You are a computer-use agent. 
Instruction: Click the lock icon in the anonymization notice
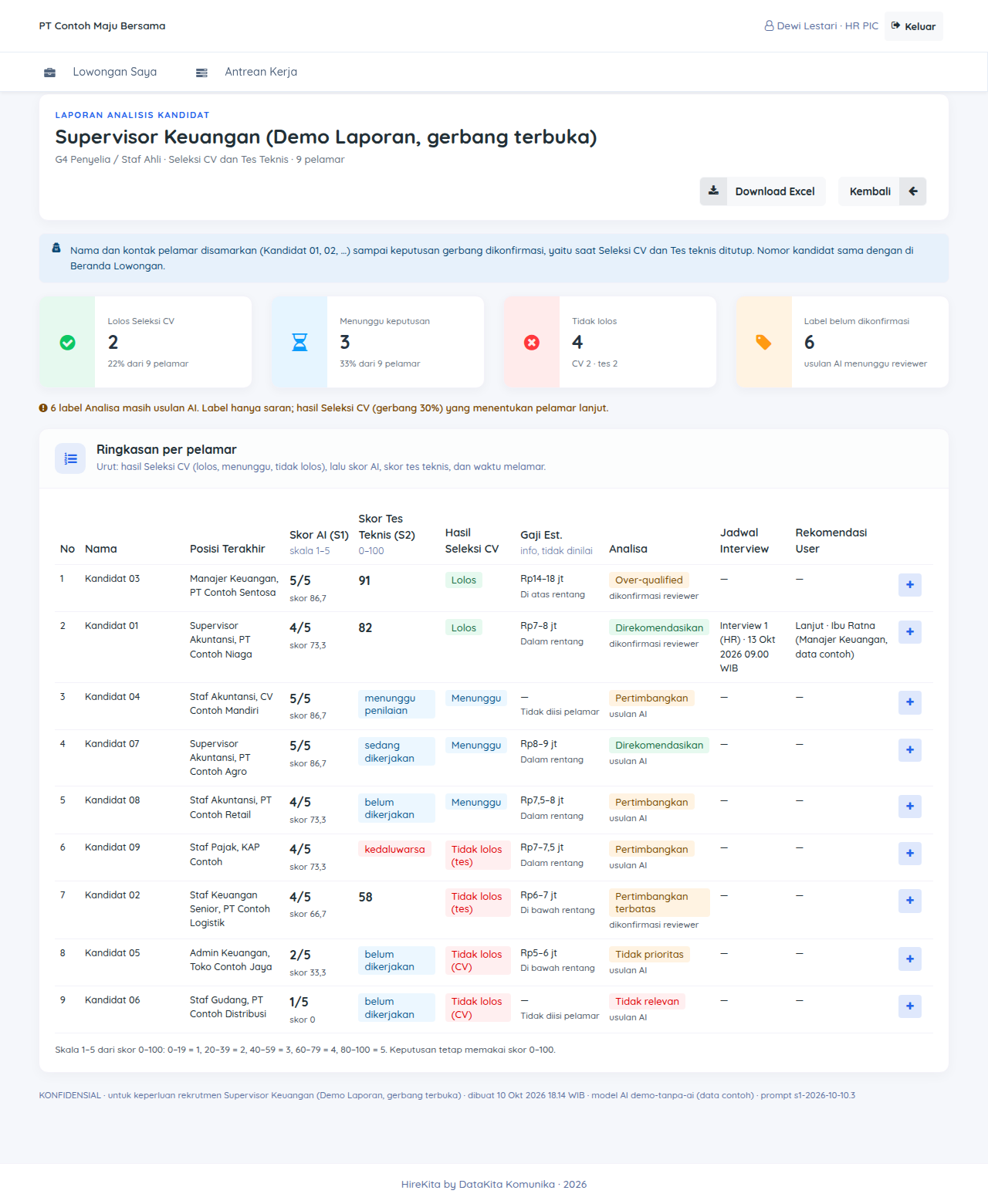pos(56,249)
